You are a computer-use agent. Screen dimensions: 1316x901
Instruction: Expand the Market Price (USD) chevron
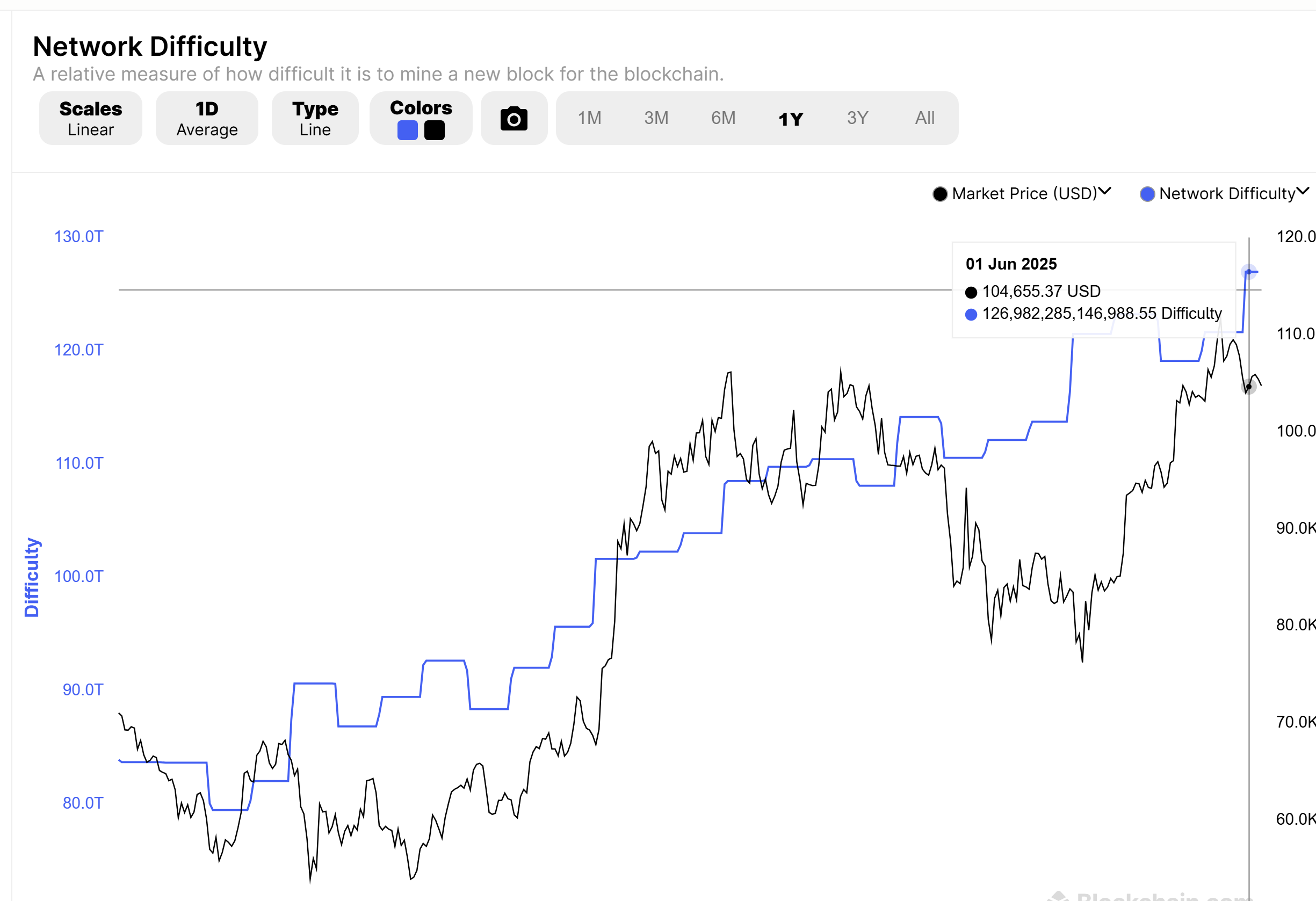(x=1104, y=191)
